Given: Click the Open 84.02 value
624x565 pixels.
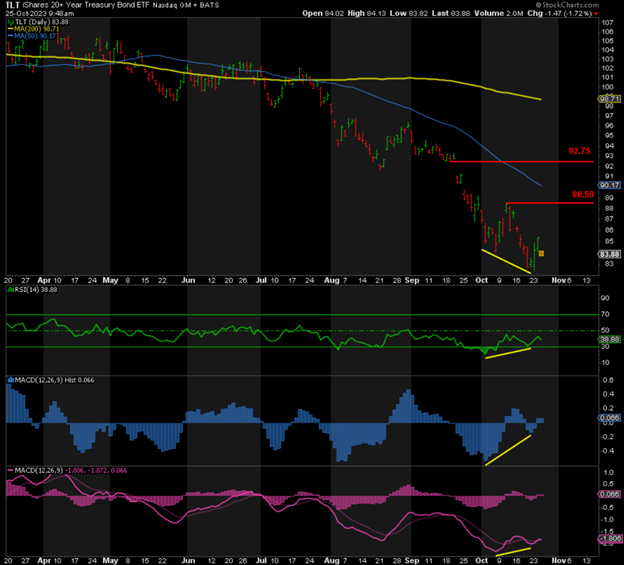Looking at the screenshot, I should [323, 13].
